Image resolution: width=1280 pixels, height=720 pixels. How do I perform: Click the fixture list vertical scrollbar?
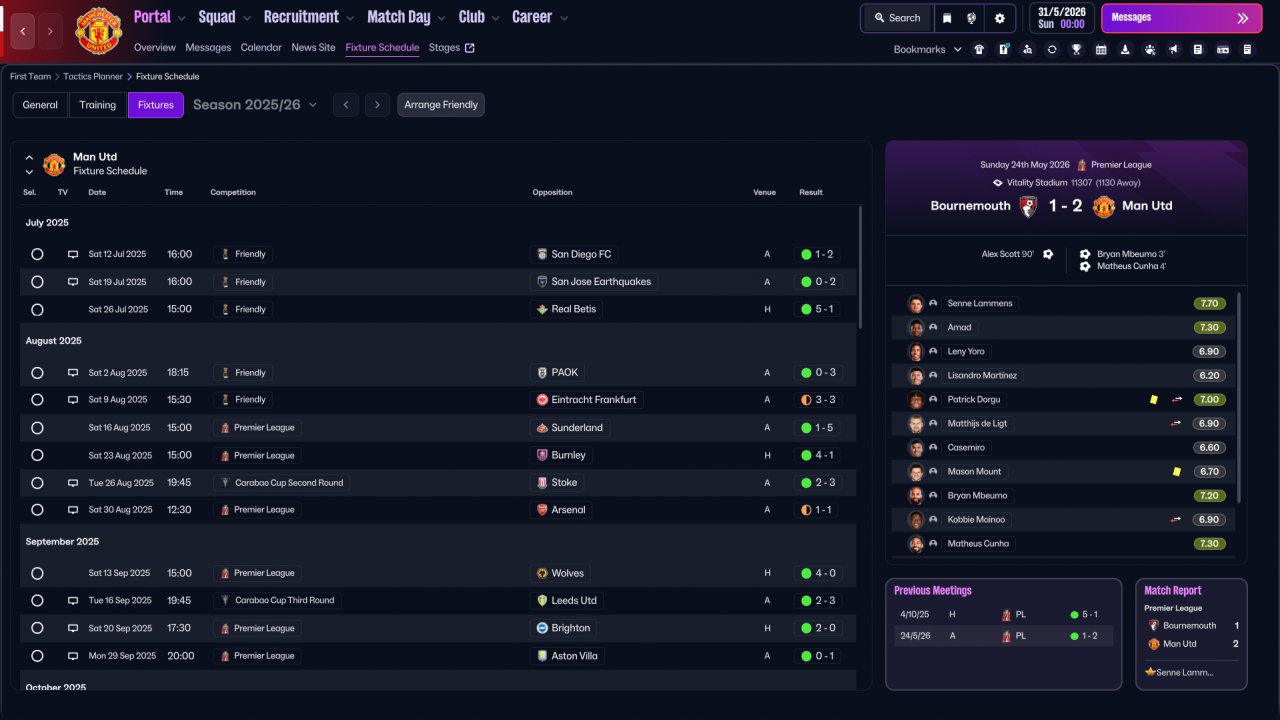(x=859, y=268)
